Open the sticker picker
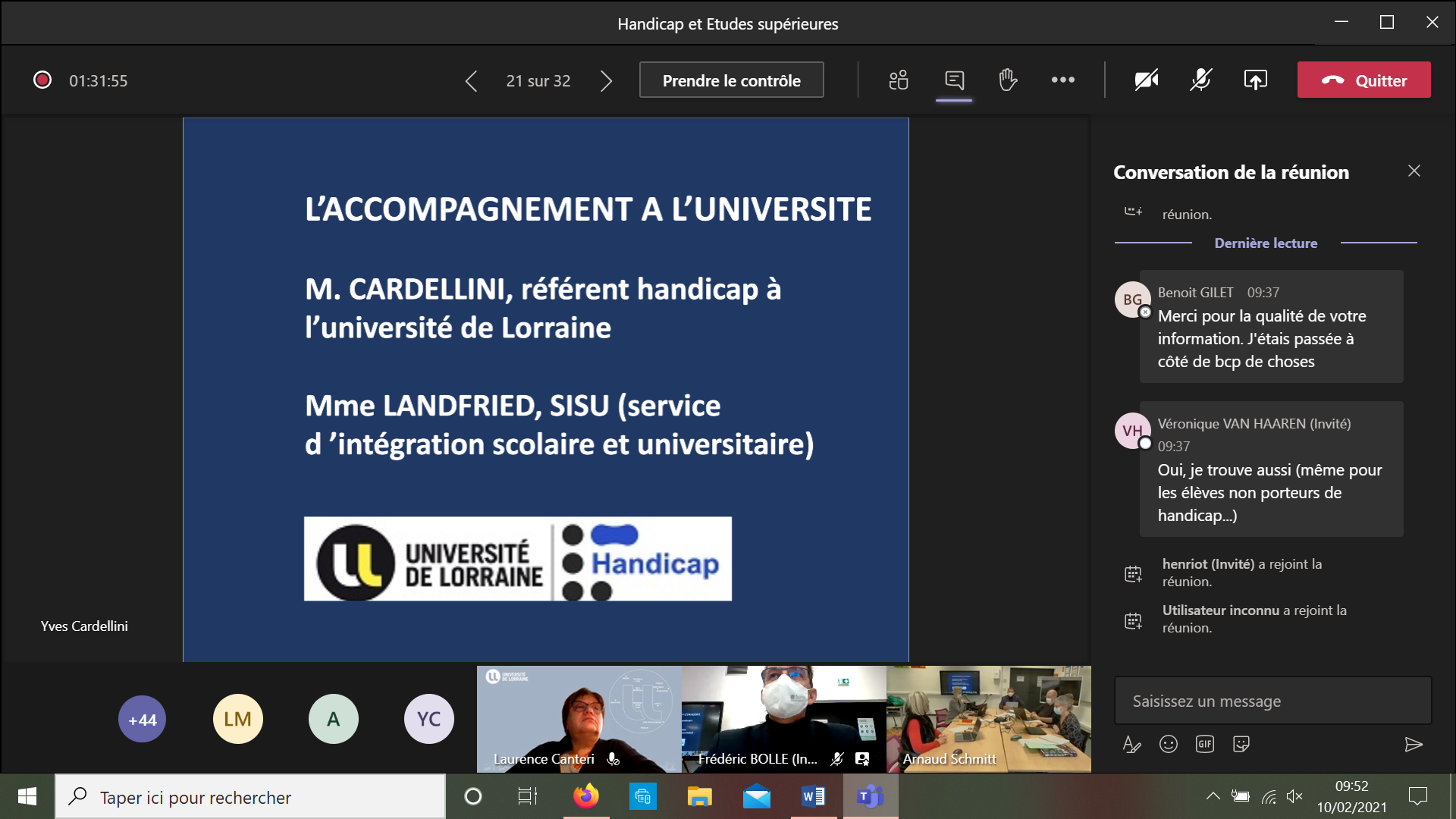Image resolution: width=1456 pixels, height=819 pixels. (x=1241, y=745)
